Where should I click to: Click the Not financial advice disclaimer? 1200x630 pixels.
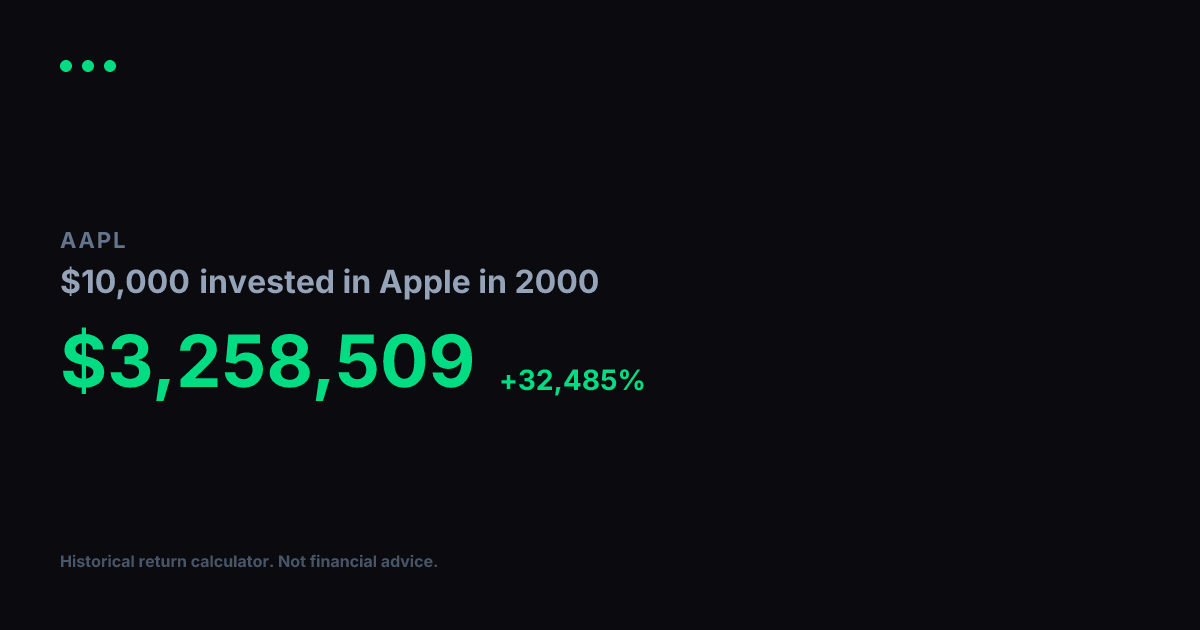click(x=358, y=562)
